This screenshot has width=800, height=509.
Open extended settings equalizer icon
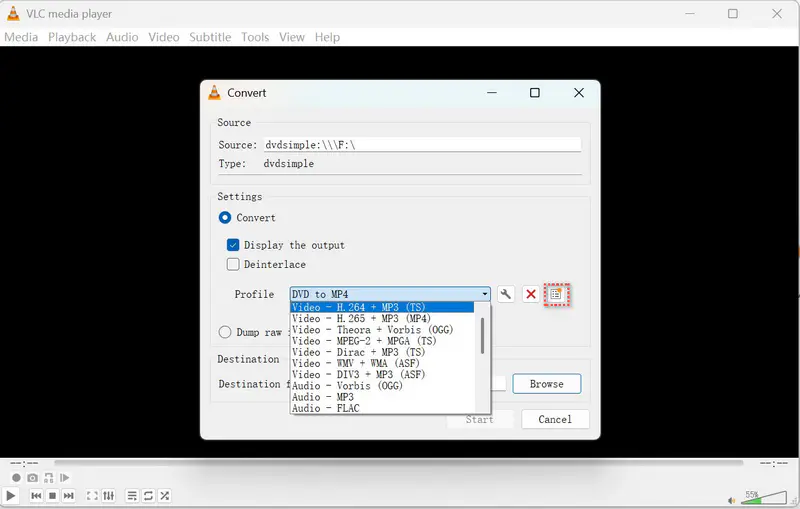pos(109,496)
